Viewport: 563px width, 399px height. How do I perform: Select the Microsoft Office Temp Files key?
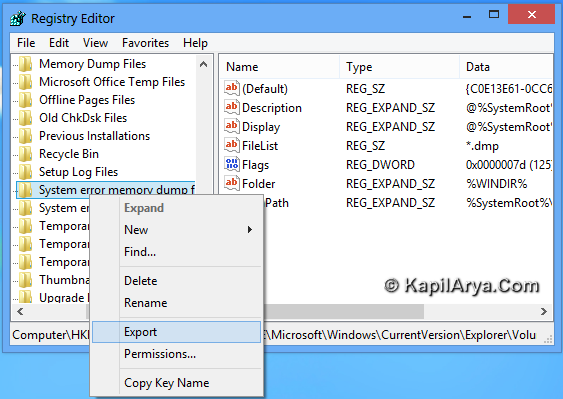112,82
